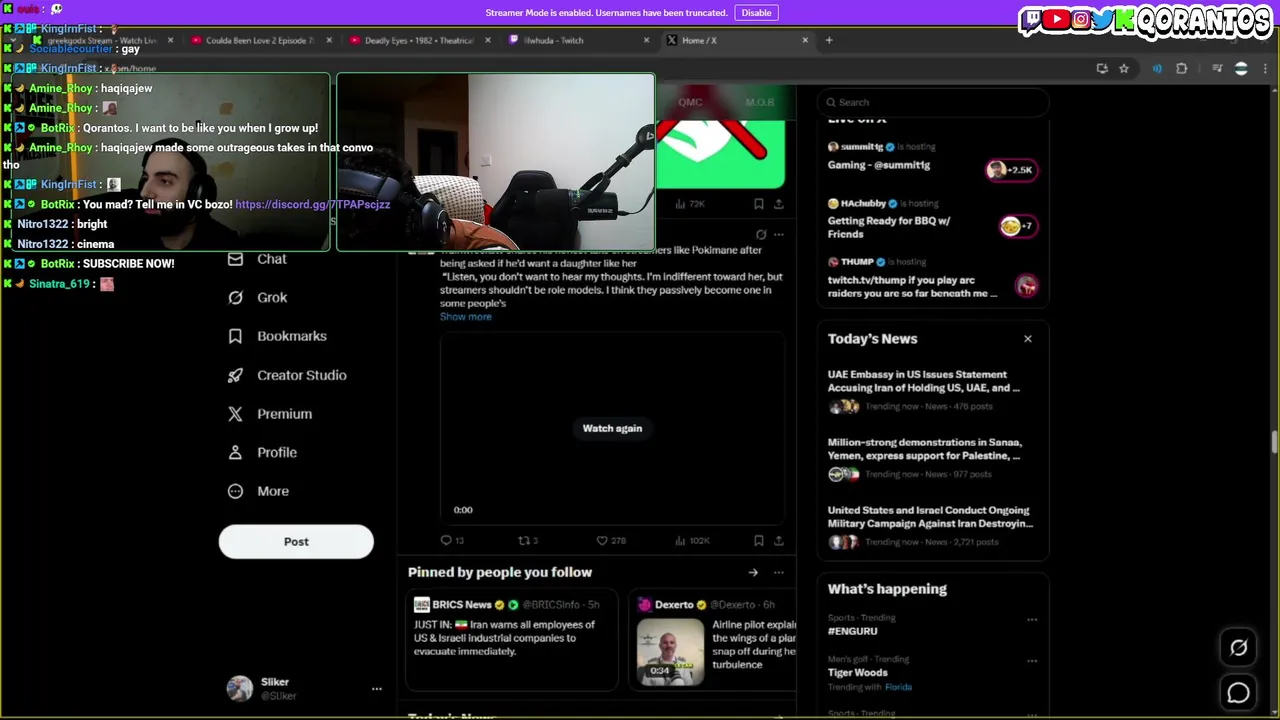The height and width of the screenshot is (720, 1280).
Task: Open the floating messages chat button
Action: pyautogui.click(x=1238, y=692)
